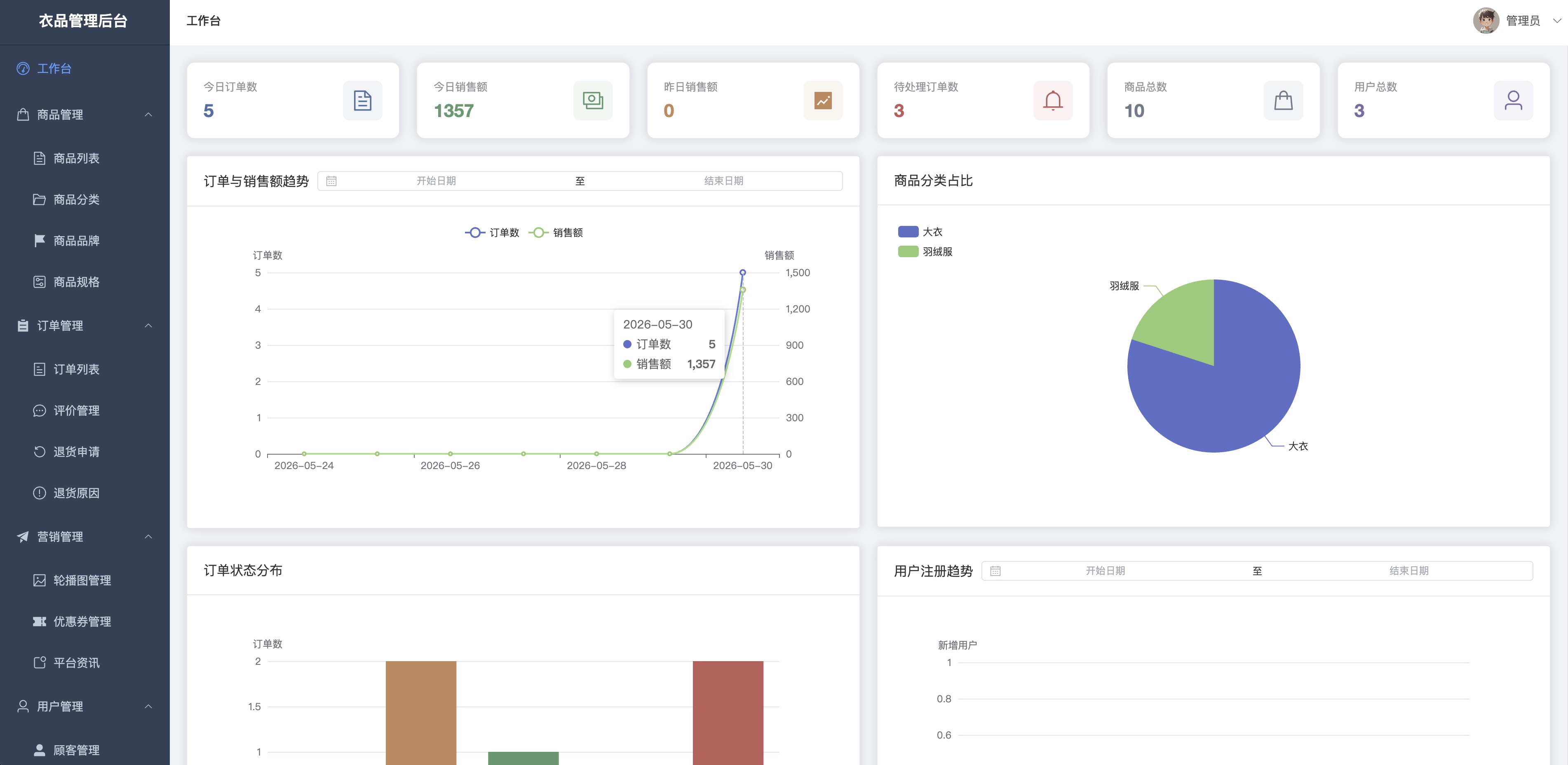Click the 今日销售额 money icon

593,101
